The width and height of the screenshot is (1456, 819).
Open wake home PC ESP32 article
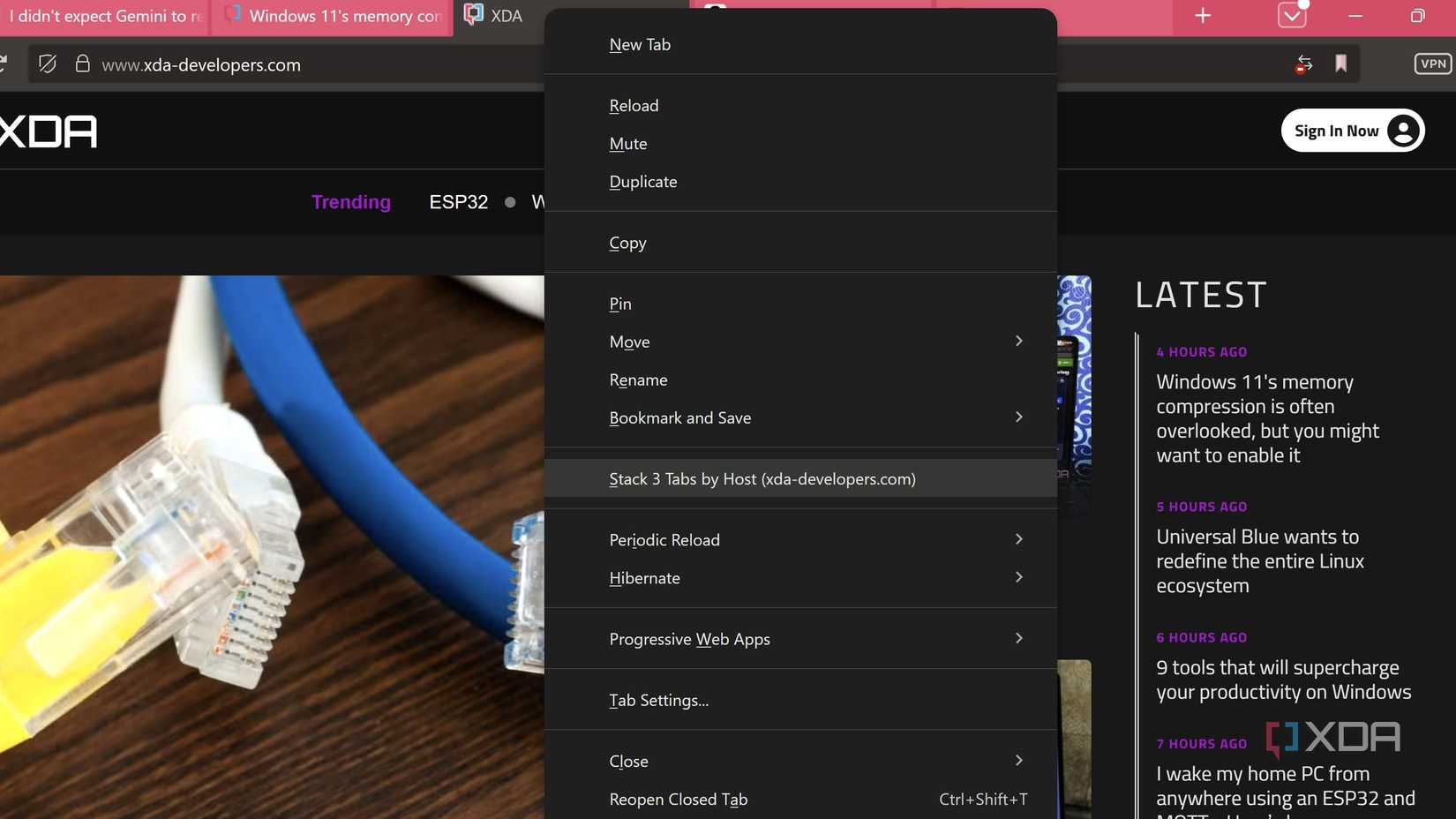pos(1286,790)
